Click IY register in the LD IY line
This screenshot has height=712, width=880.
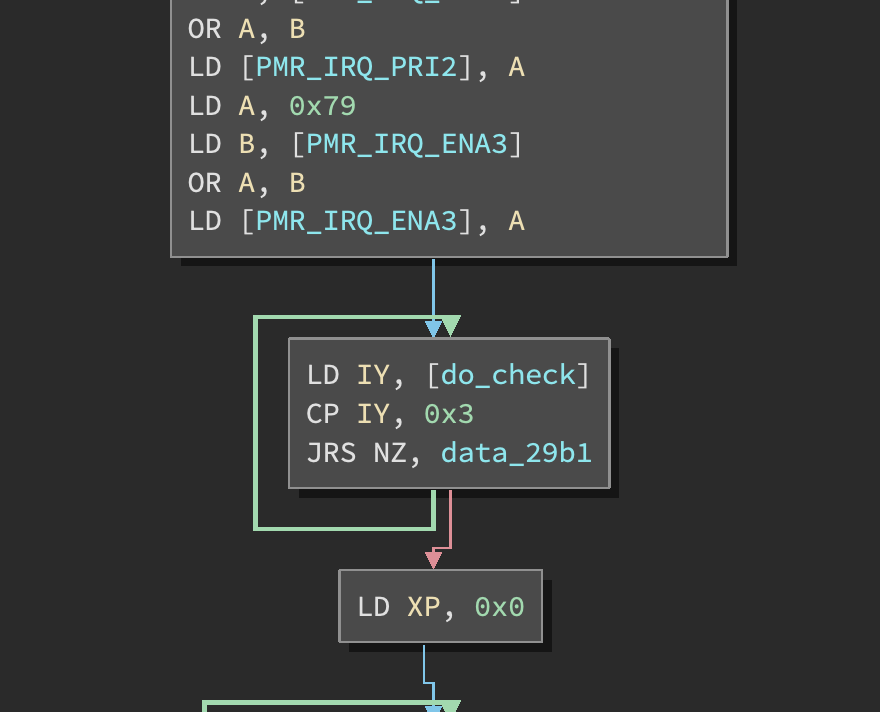[x=374, y=375]
